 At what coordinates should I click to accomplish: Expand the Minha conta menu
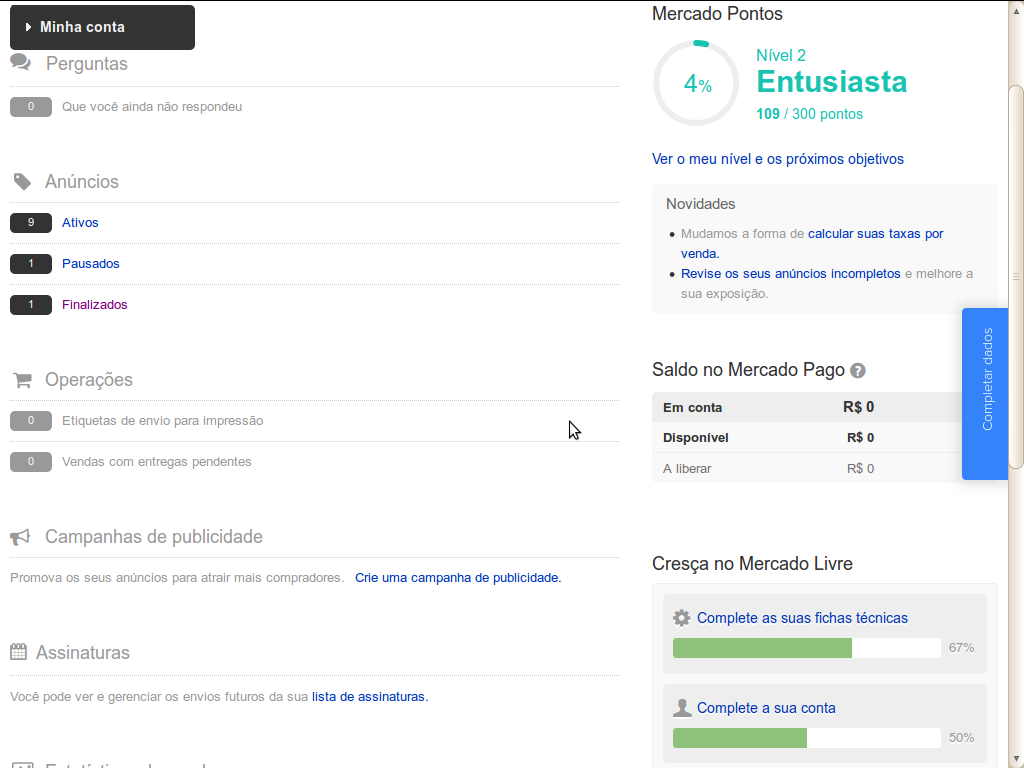click(x=102, y=27)
